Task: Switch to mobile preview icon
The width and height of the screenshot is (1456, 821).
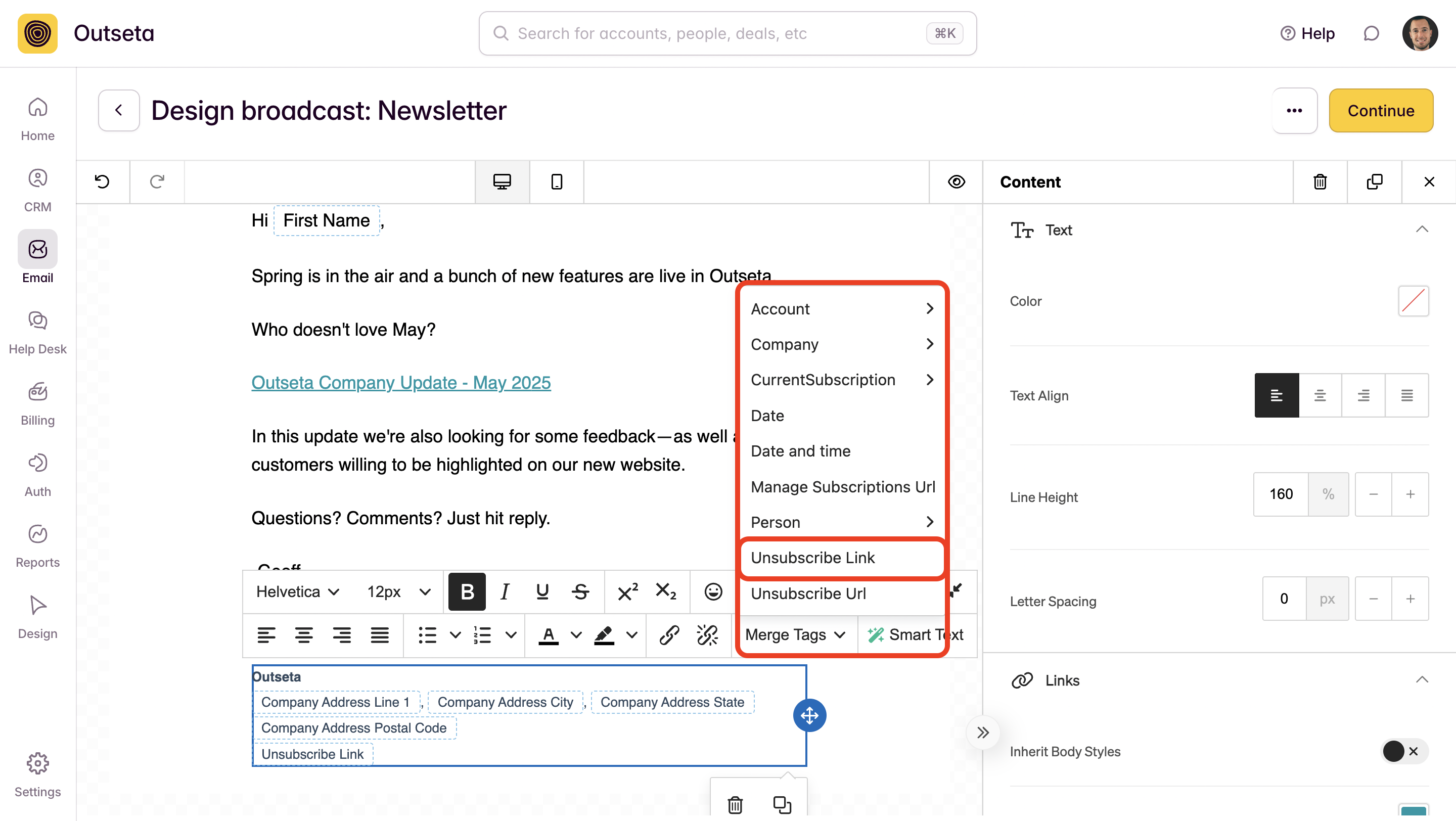Action: point(556,181)
